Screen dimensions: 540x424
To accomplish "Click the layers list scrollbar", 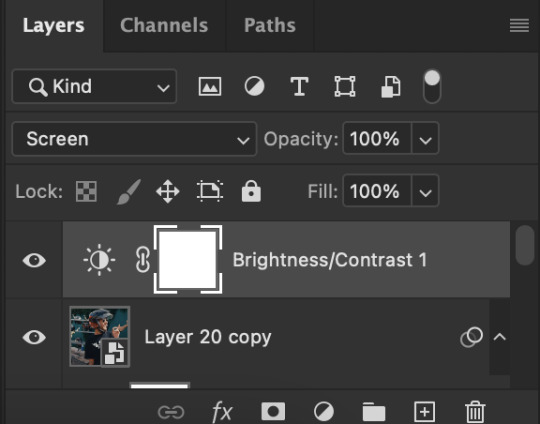I will [x=525, y=245].
